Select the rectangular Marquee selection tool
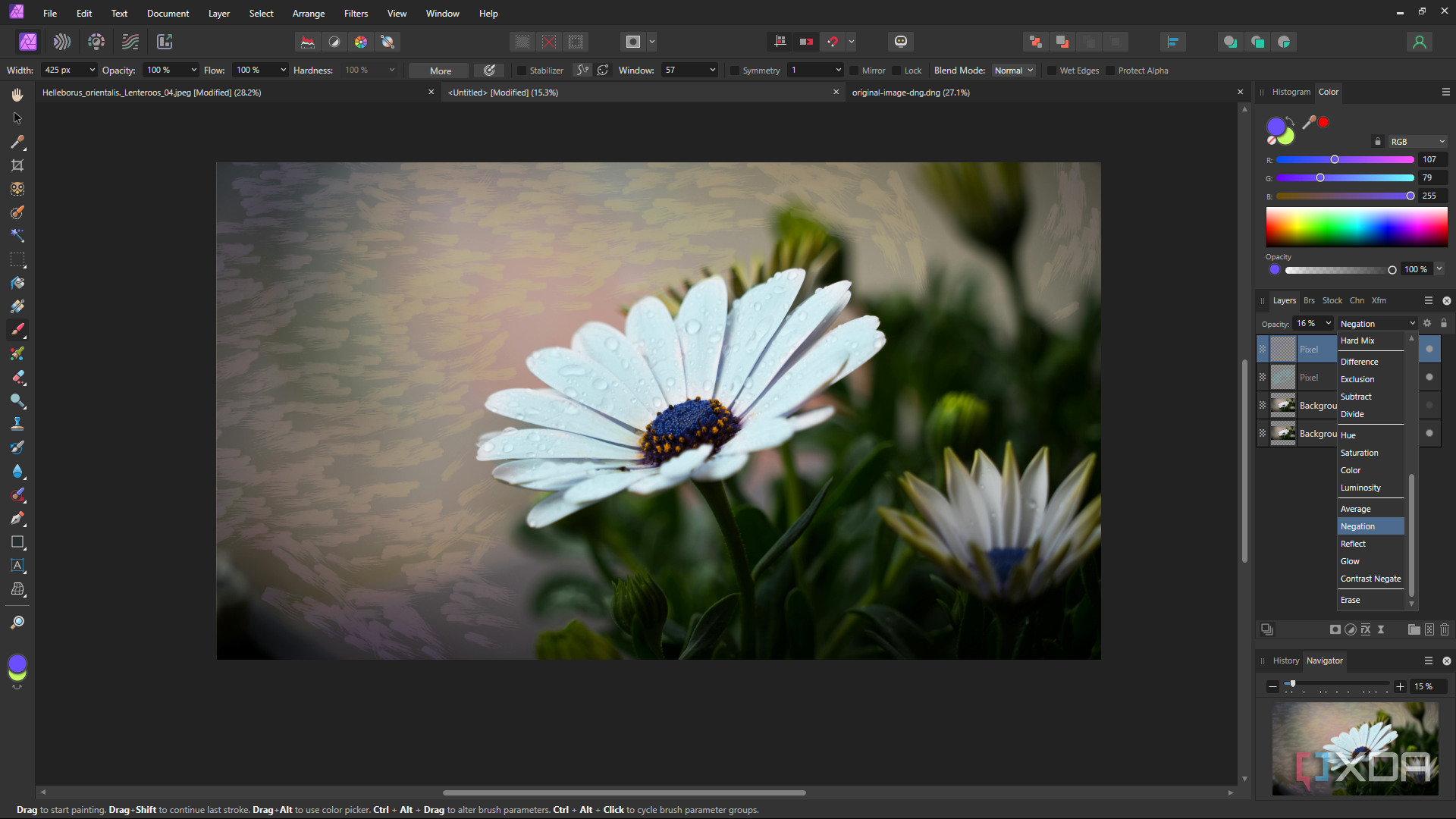Screen dimensions: 1456x819 pyautogui.click(x=17, y=259)
